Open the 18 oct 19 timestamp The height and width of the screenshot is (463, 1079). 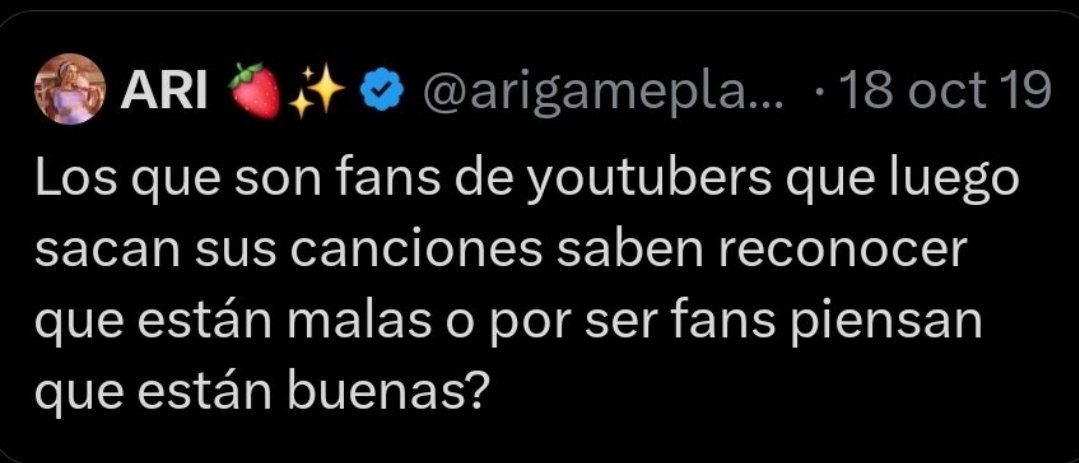click(x=943, y=91)
